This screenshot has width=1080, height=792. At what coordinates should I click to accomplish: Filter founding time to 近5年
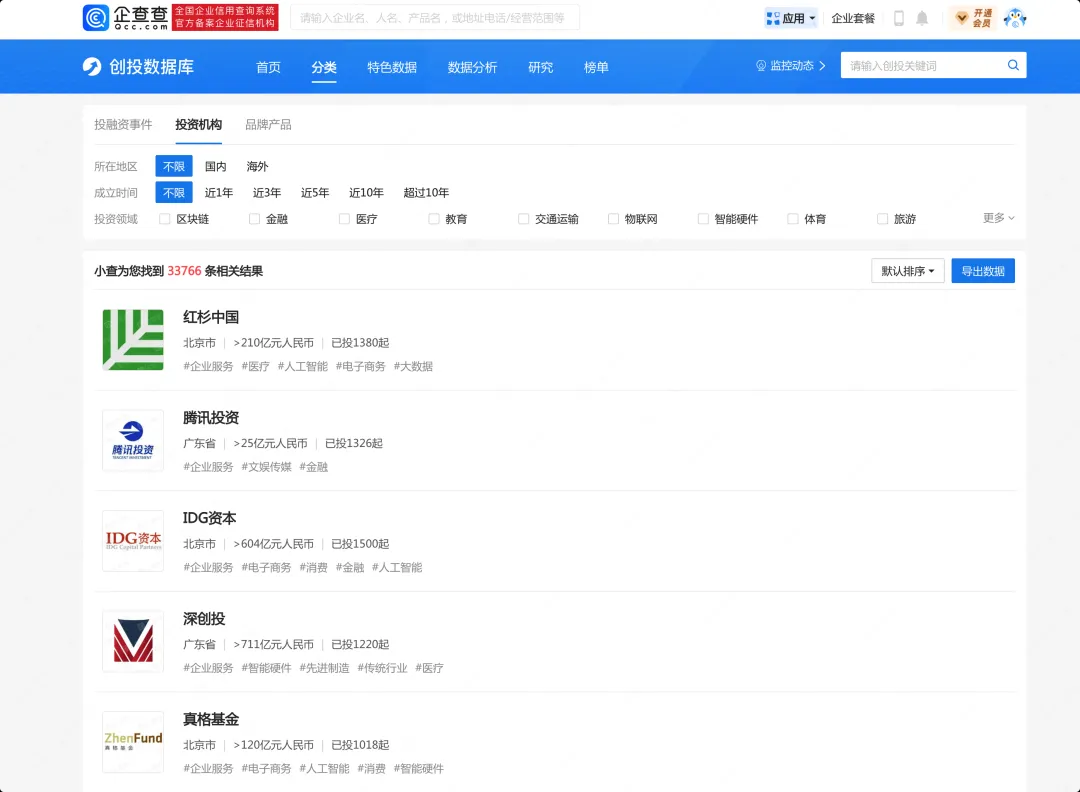[315, 192]
